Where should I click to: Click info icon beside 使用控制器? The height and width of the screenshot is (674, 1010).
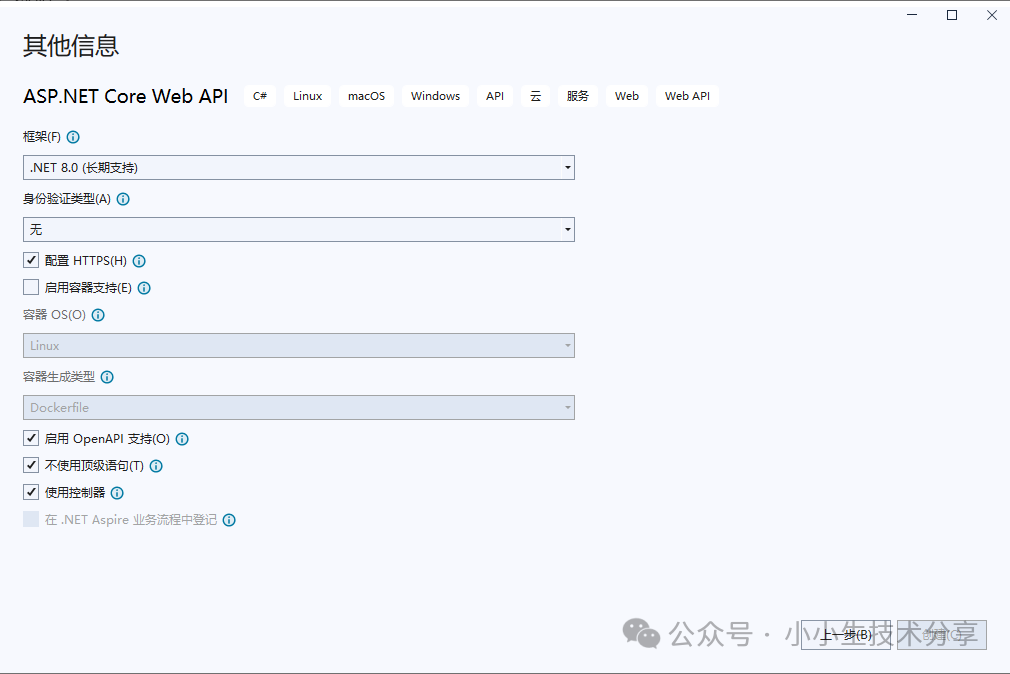[117, 493]
